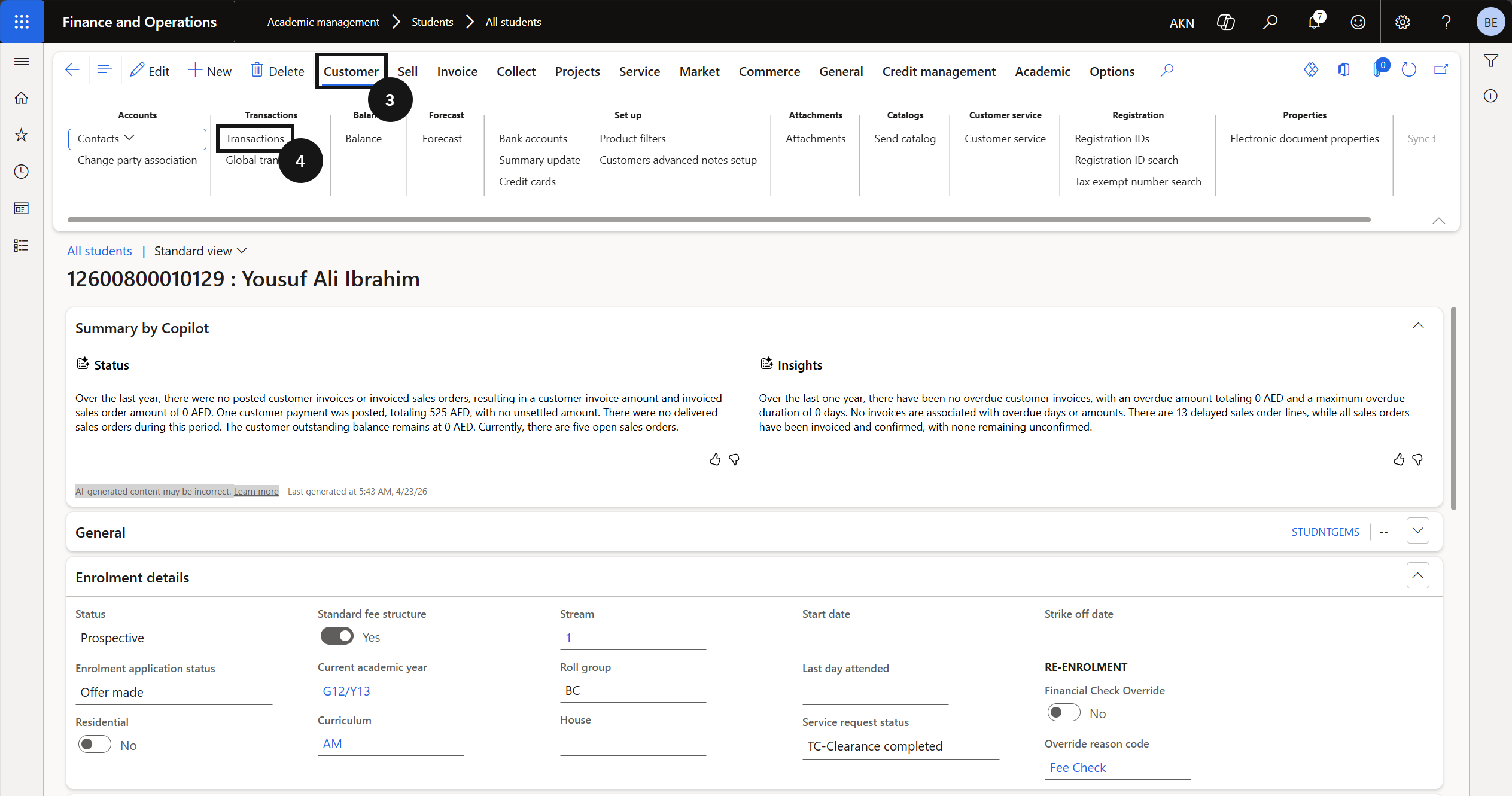
Task: Open Workspaces icon in sidebar
Action: 22,209
